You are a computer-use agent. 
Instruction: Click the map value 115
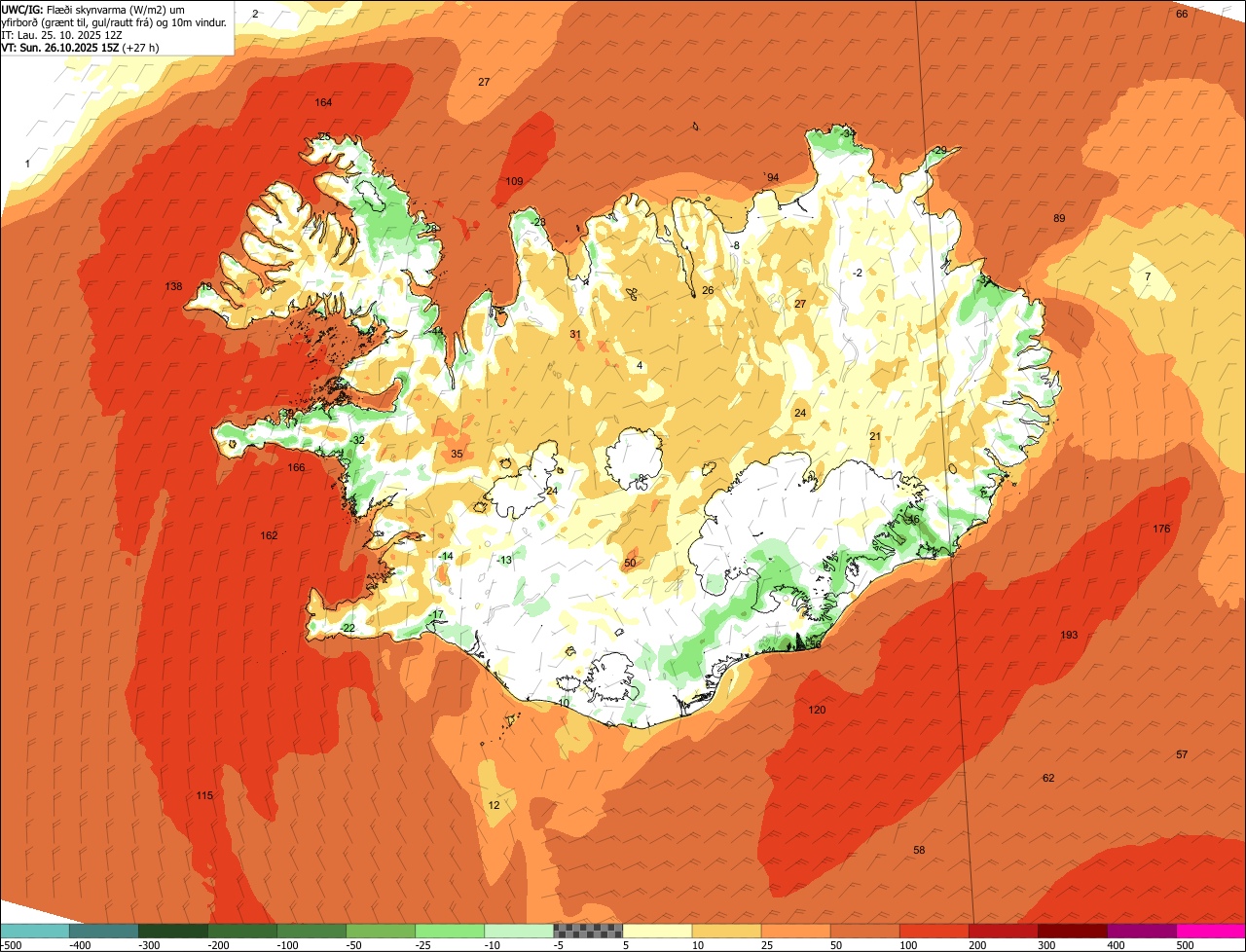coord(204,796)
